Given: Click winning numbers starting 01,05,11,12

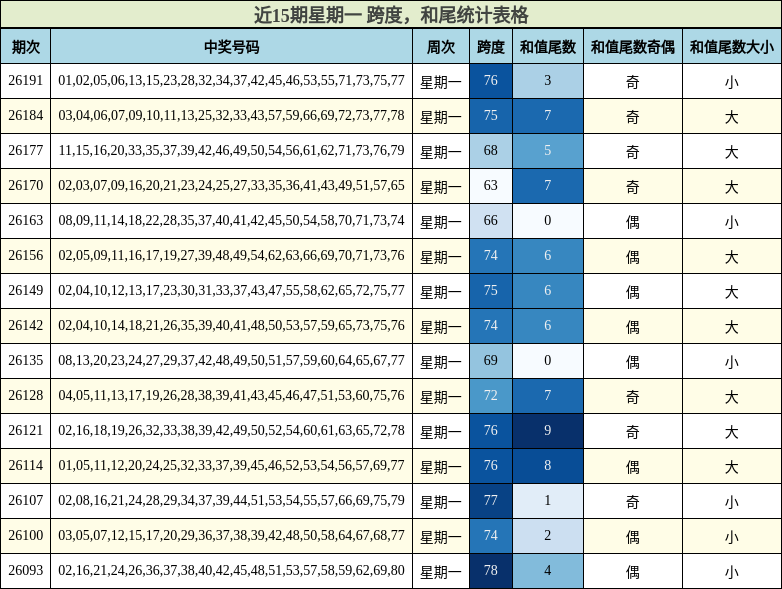Looking at the screenshot, I should pyautogui.click(x=231, y=465).
